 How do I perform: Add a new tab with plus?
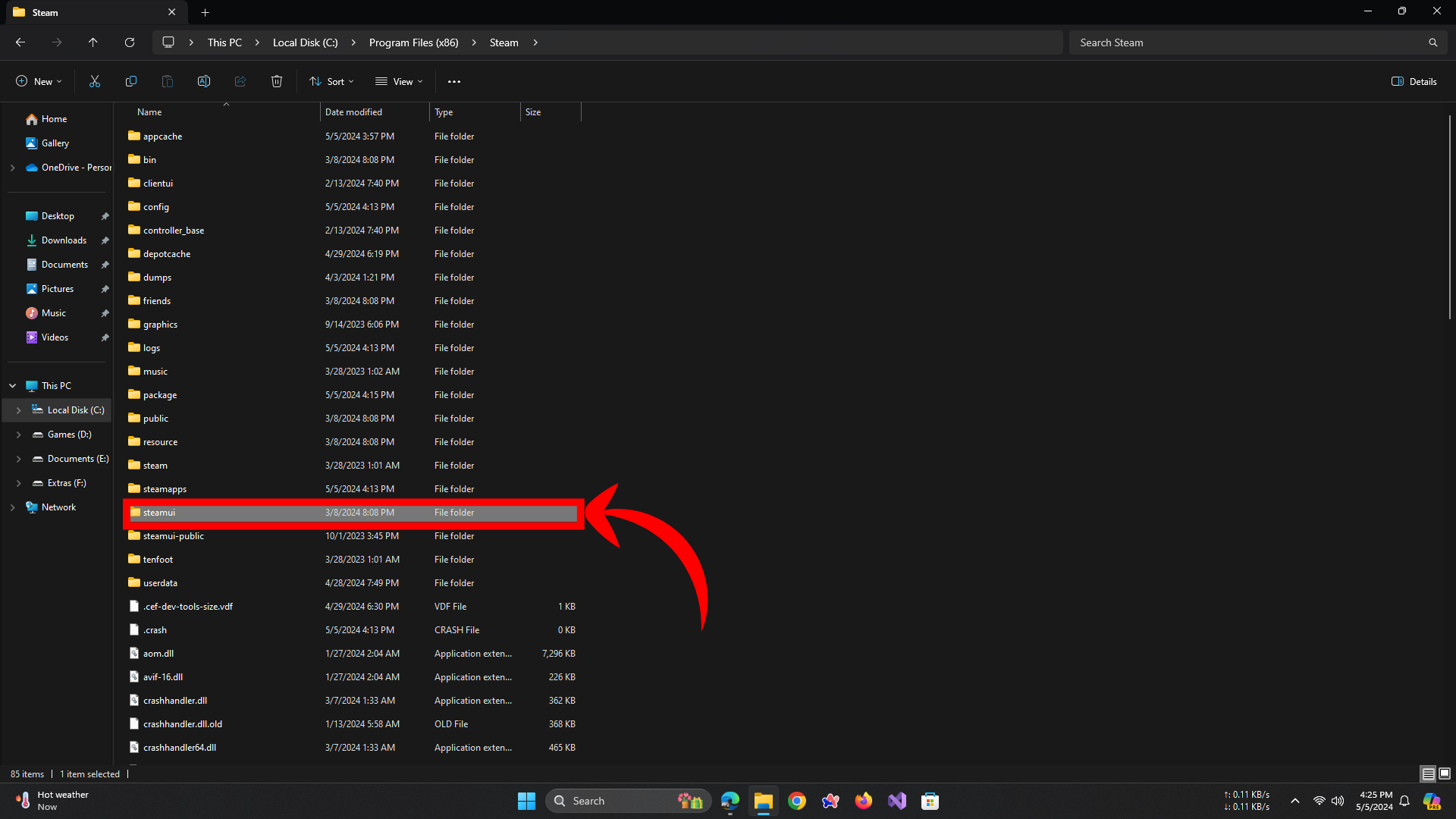click(205, 12)
